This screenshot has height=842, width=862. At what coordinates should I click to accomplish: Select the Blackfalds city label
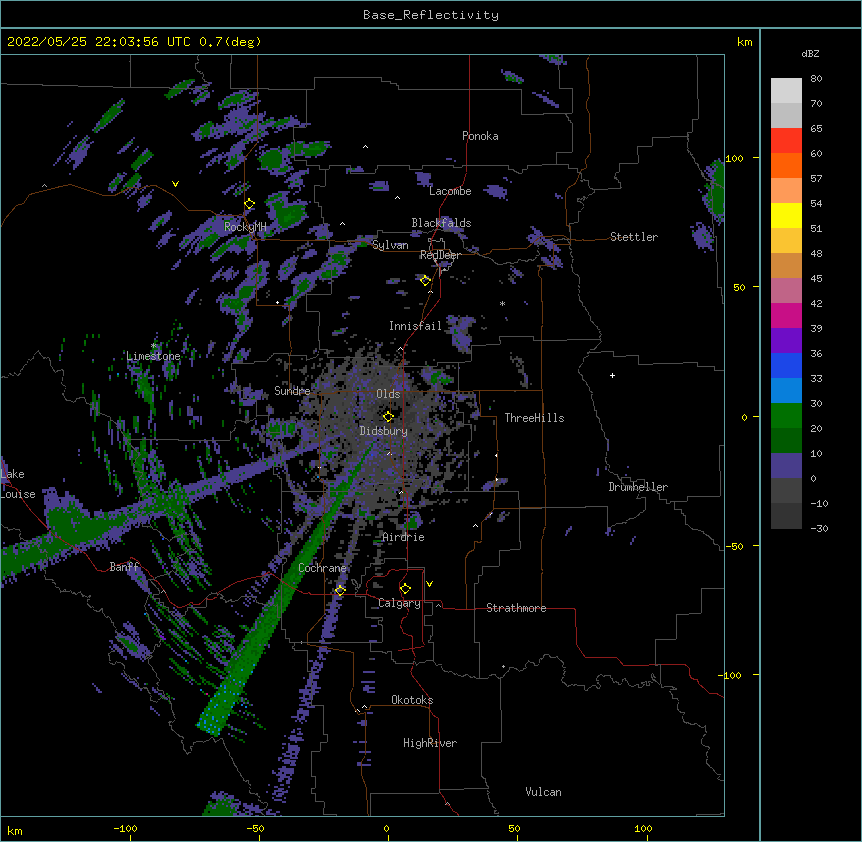(x=441, y=223)
